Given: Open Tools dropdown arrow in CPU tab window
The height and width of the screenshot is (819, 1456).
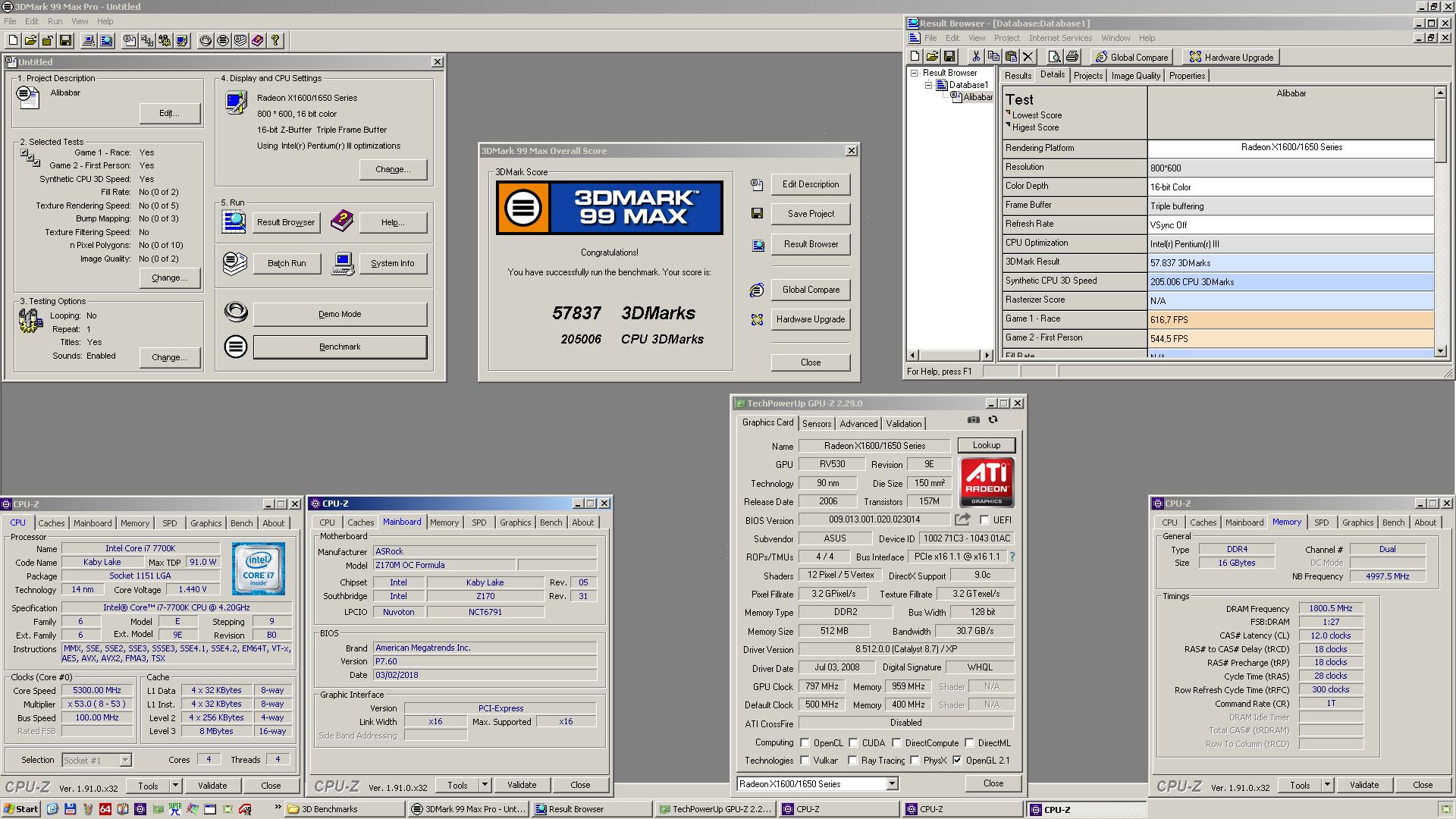Looking at the screenshot, I should click(175, 786).
